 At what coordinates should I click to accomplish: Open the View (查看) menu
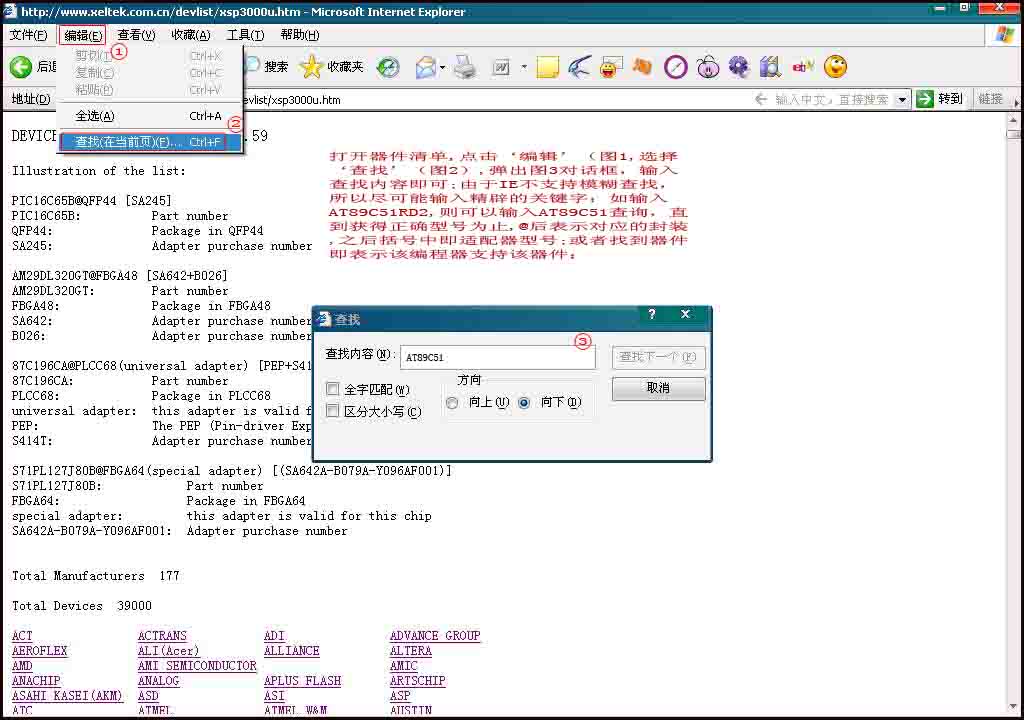[x=136, y=35]
